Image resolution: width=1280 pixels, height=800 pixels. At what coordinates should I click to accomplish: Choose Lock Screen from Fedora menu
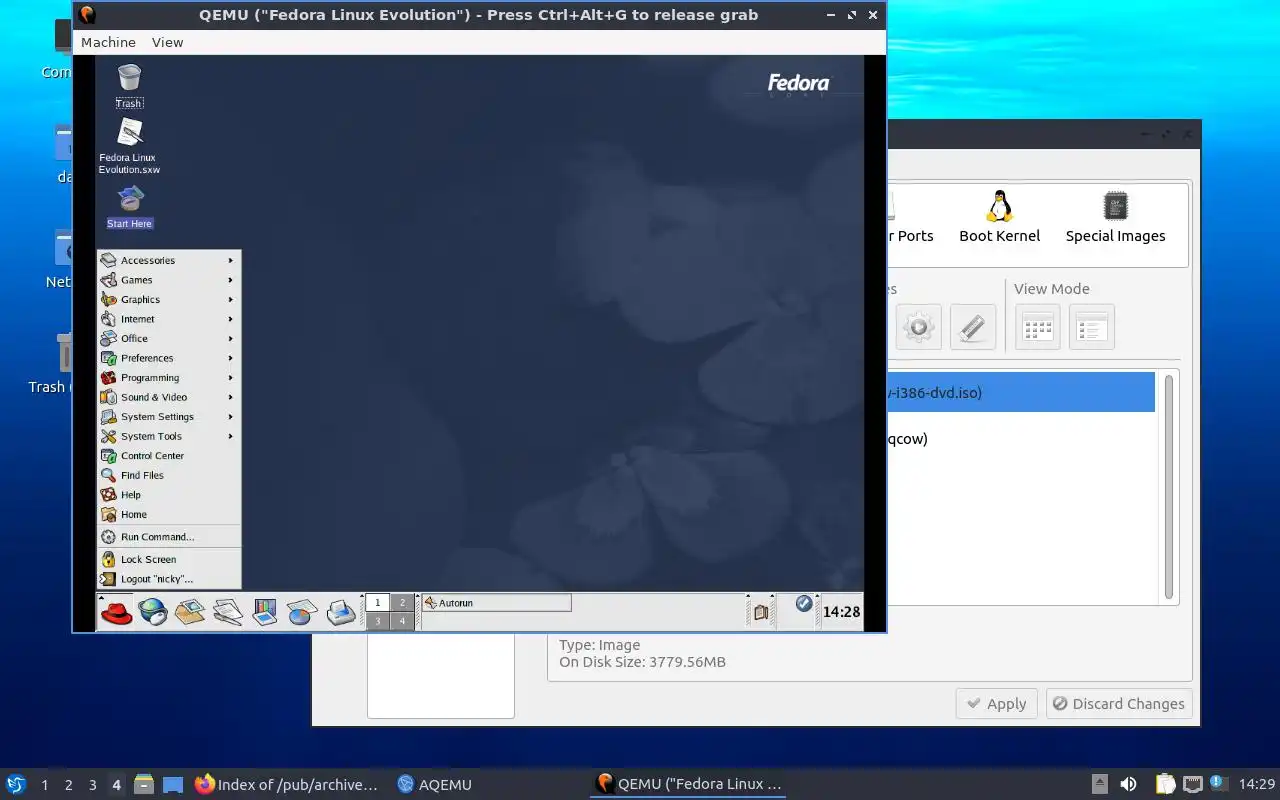pyautogui.click(x=168, y=559)
